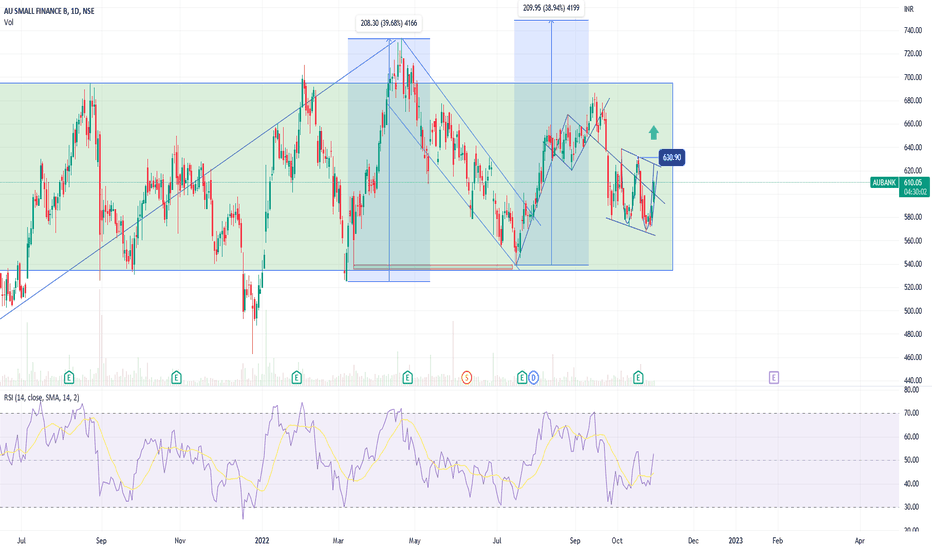Click 500.00 on the price axis
The width and height of the screenshot is (932, 550).
(x=912, y=311)
